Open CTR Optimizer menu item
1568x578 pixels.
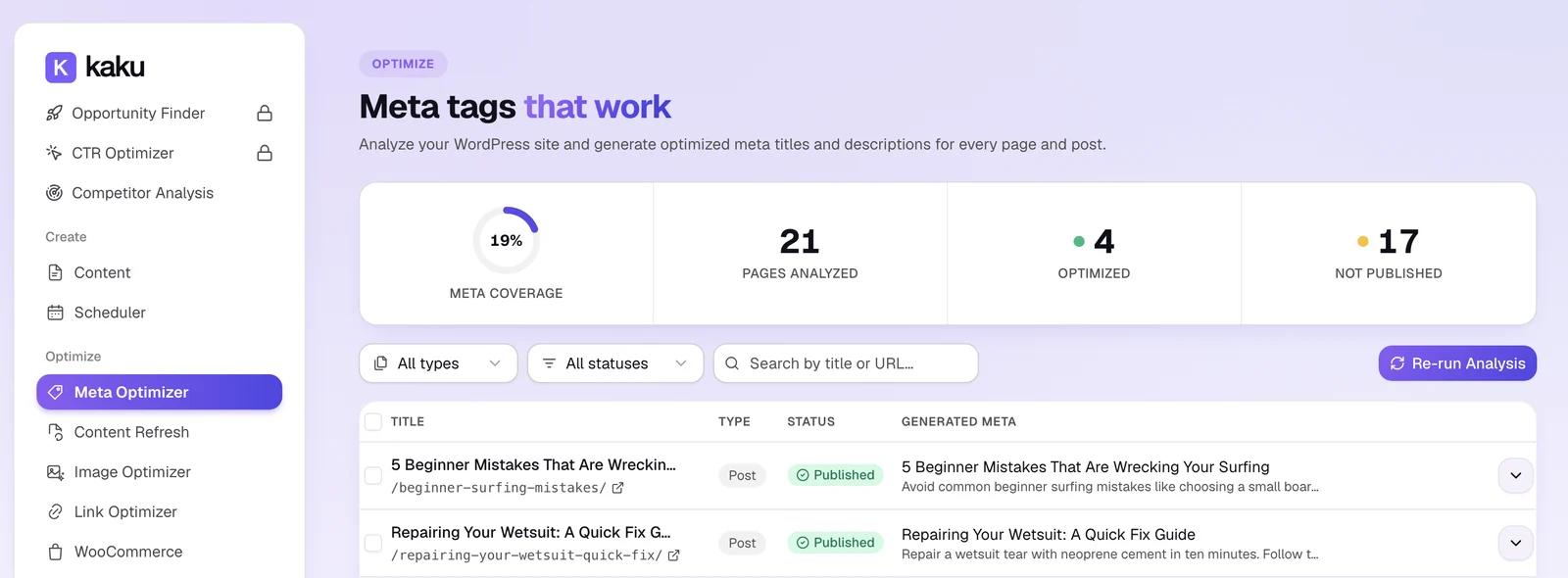point(159,153)
